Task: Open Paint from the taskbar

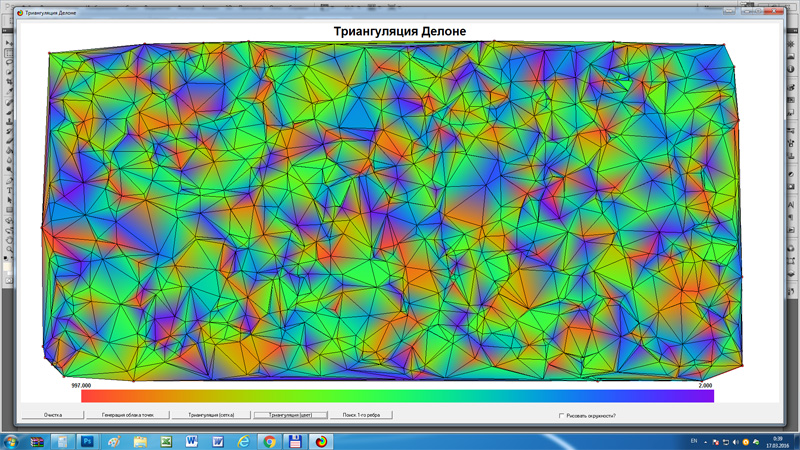Action: pos(113,441)
